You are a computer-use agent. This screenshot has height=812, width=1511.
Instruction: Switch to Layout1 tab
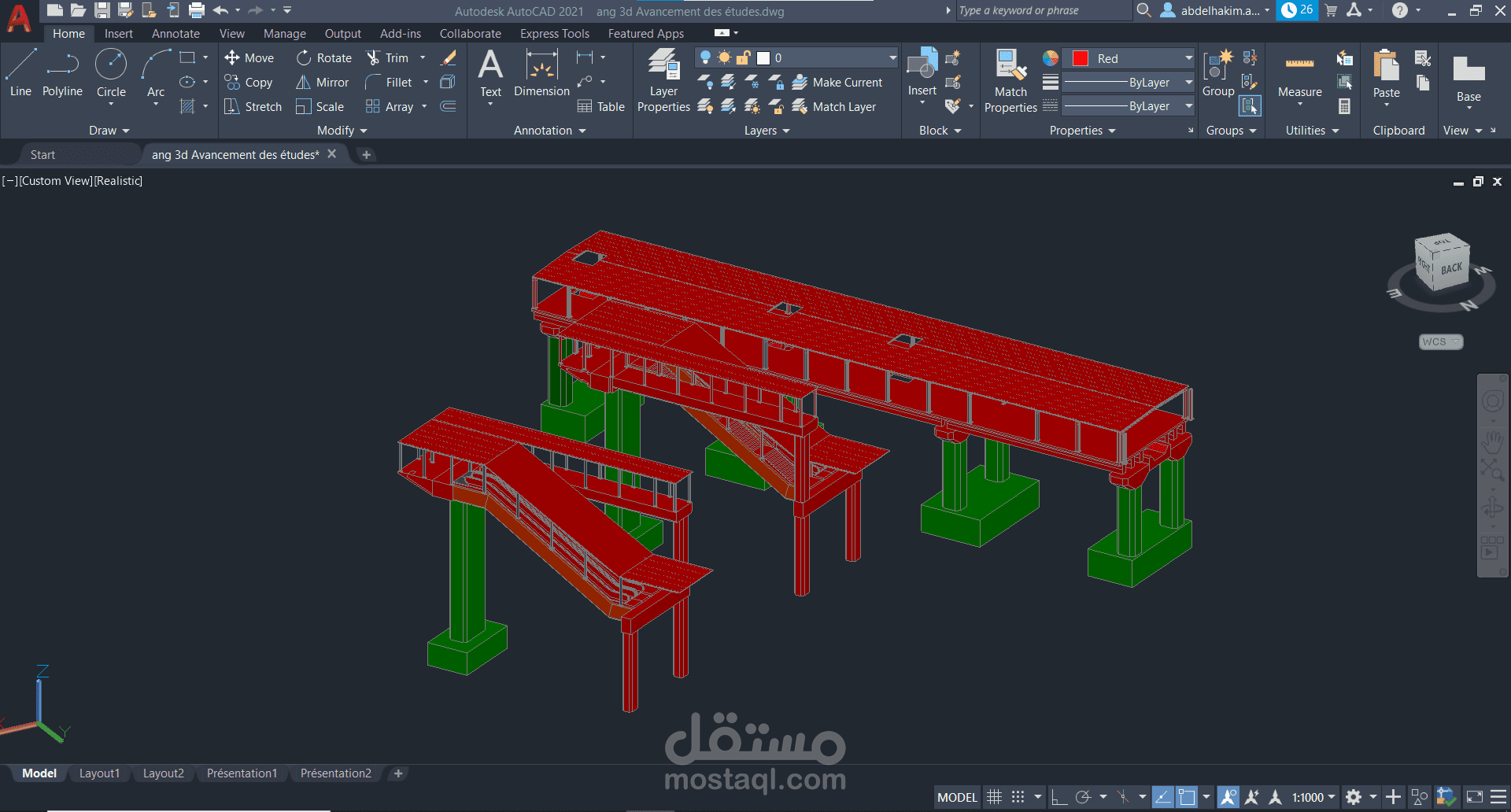coord(99,773)
